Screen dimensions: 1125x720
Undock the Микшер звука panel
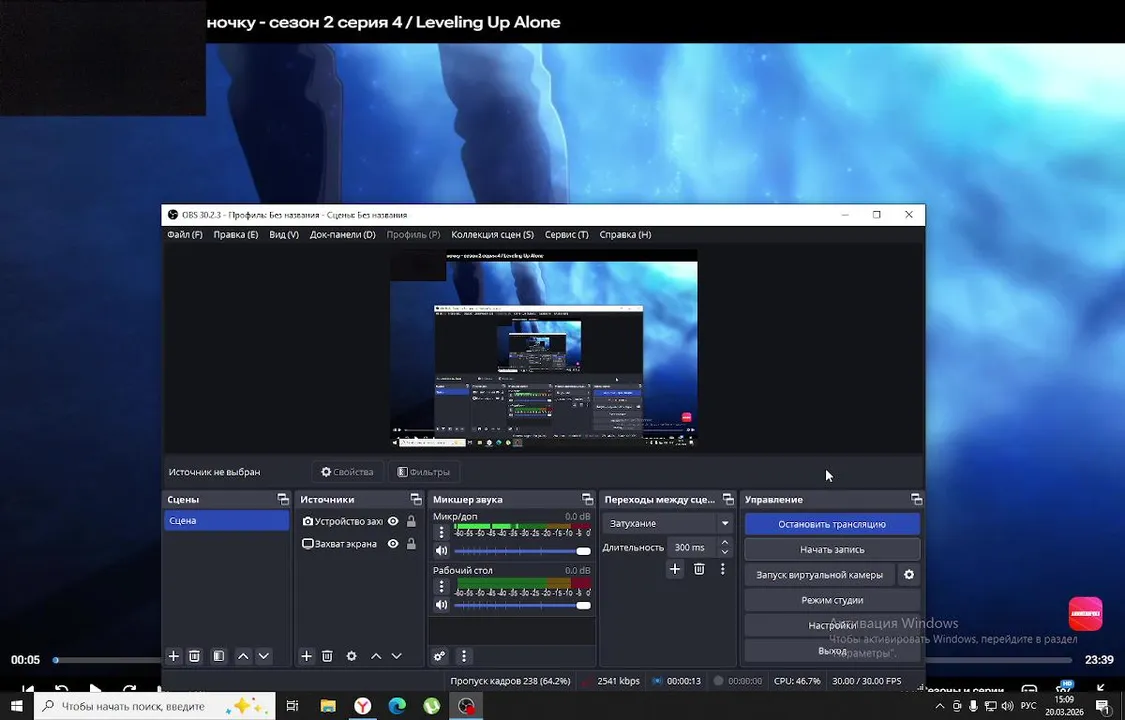click(x=588, y=499)
